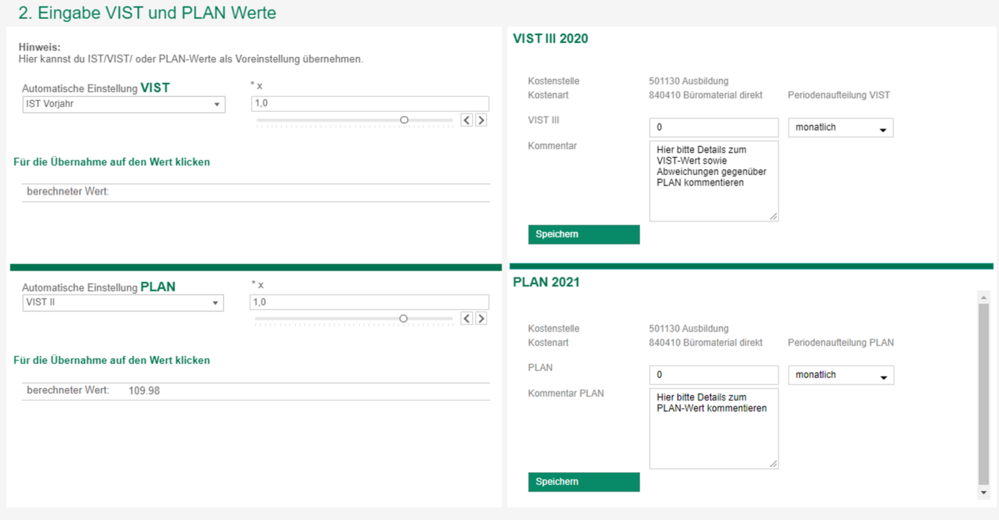Decrease VIST multiplier with left arrow
999x520 pixels.
467,120
